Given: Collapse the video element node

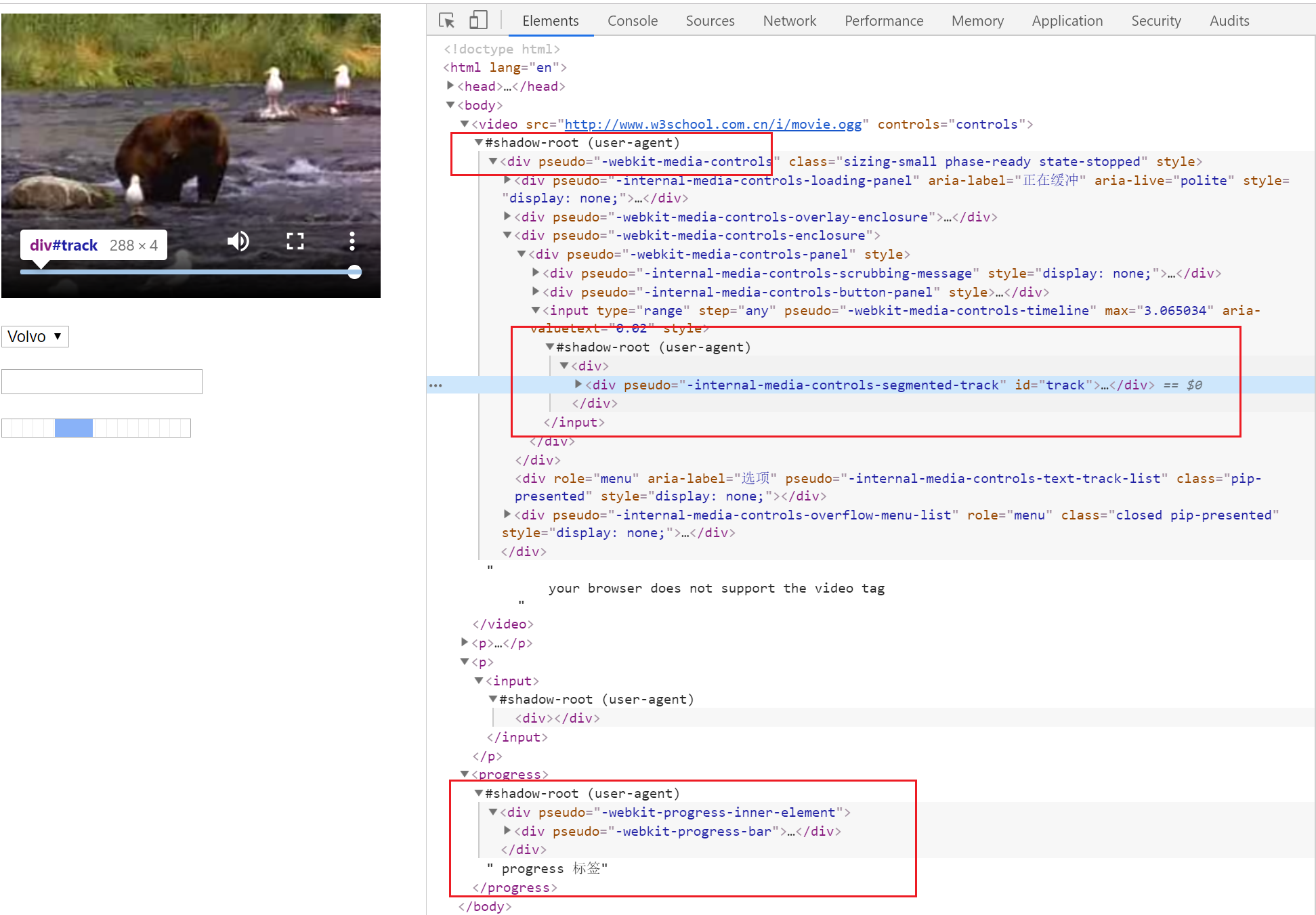Looking at the screenshot, I should tap(465, 124).
